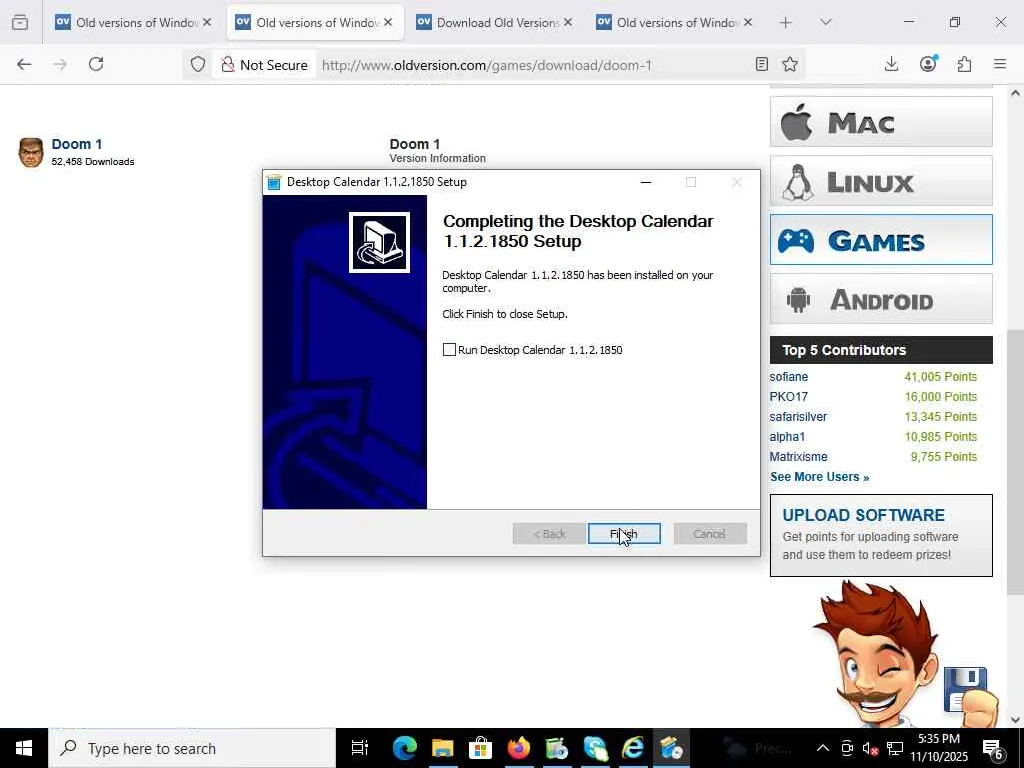Open the Firefox account icon

coord(928,63)
